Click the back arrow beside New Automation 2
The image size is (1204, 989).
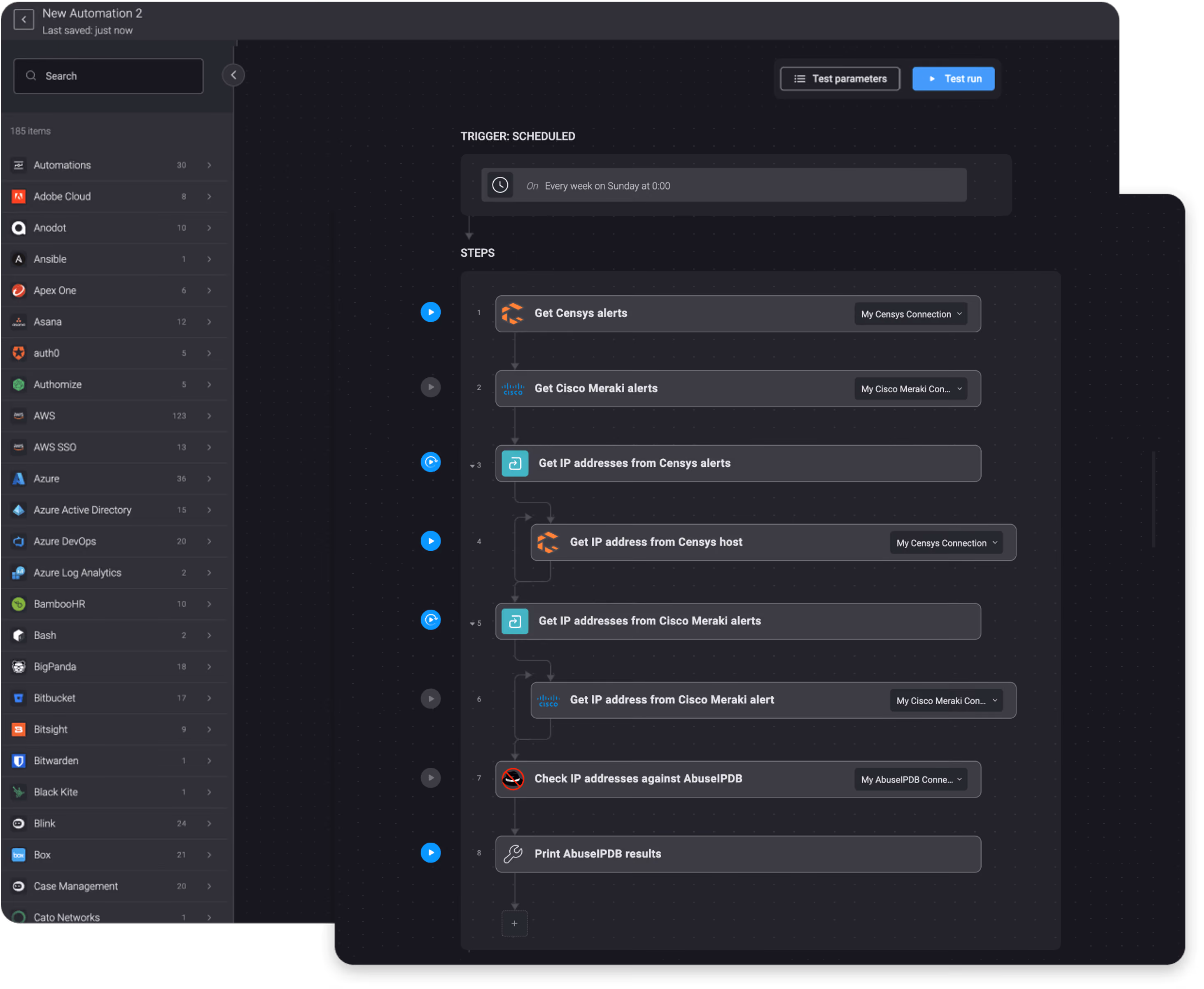(23, 19)
